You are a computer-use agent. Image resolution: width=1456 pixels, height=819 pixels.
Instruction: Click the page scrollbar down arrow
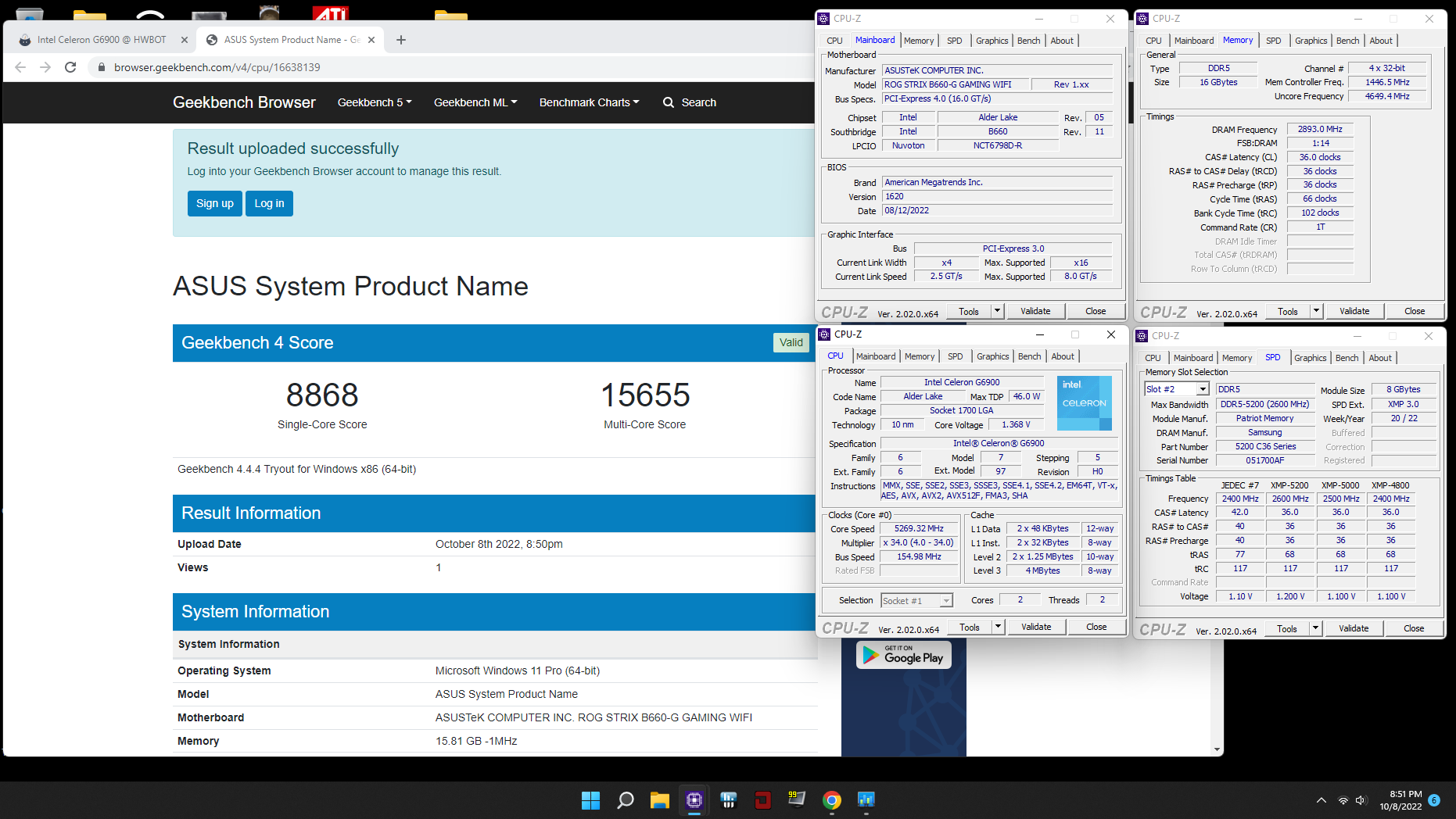1217,749
